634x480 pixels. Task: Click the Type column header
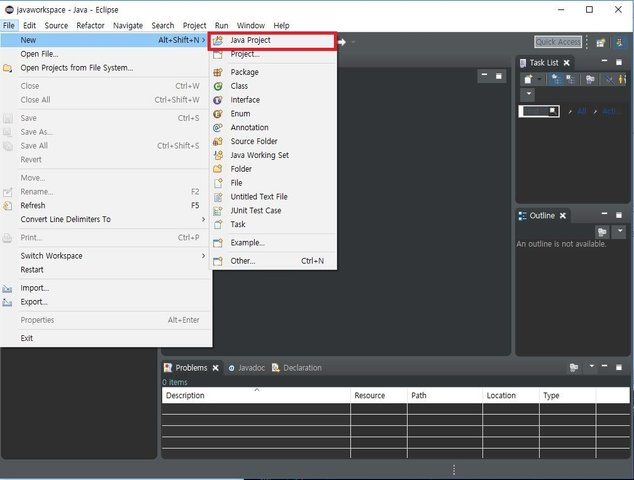pyautogui.click(x=568, y=395)
